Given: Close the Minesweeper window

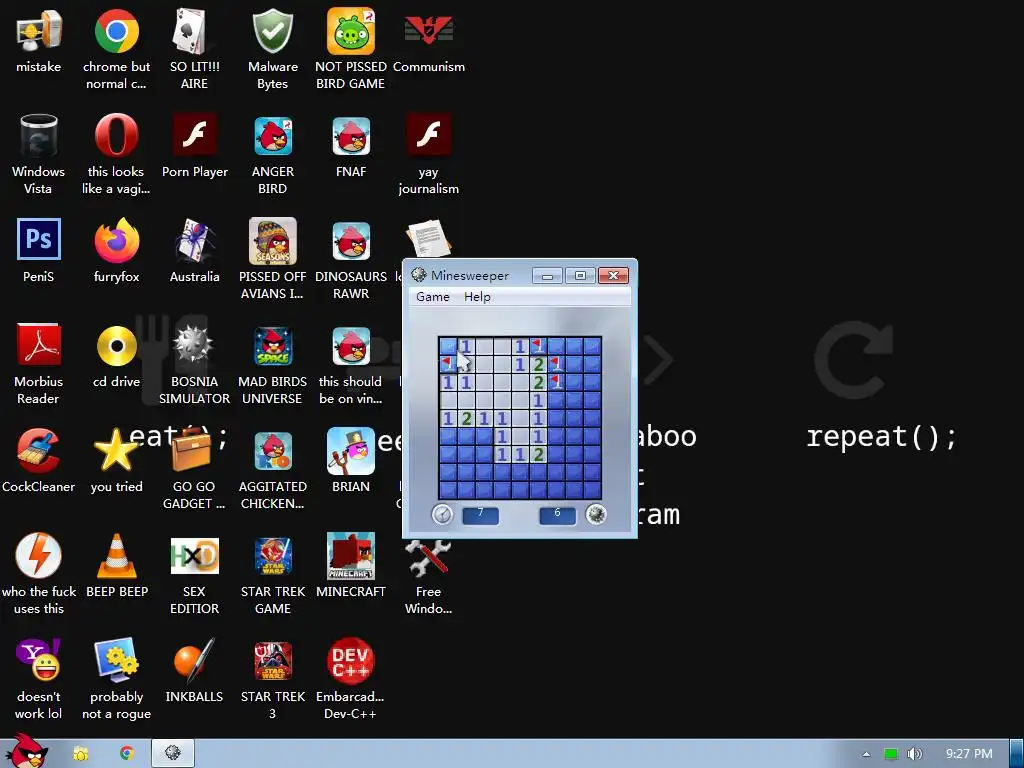Looking at the screenshot, I should pyautogui.click(x=613, y=276).
